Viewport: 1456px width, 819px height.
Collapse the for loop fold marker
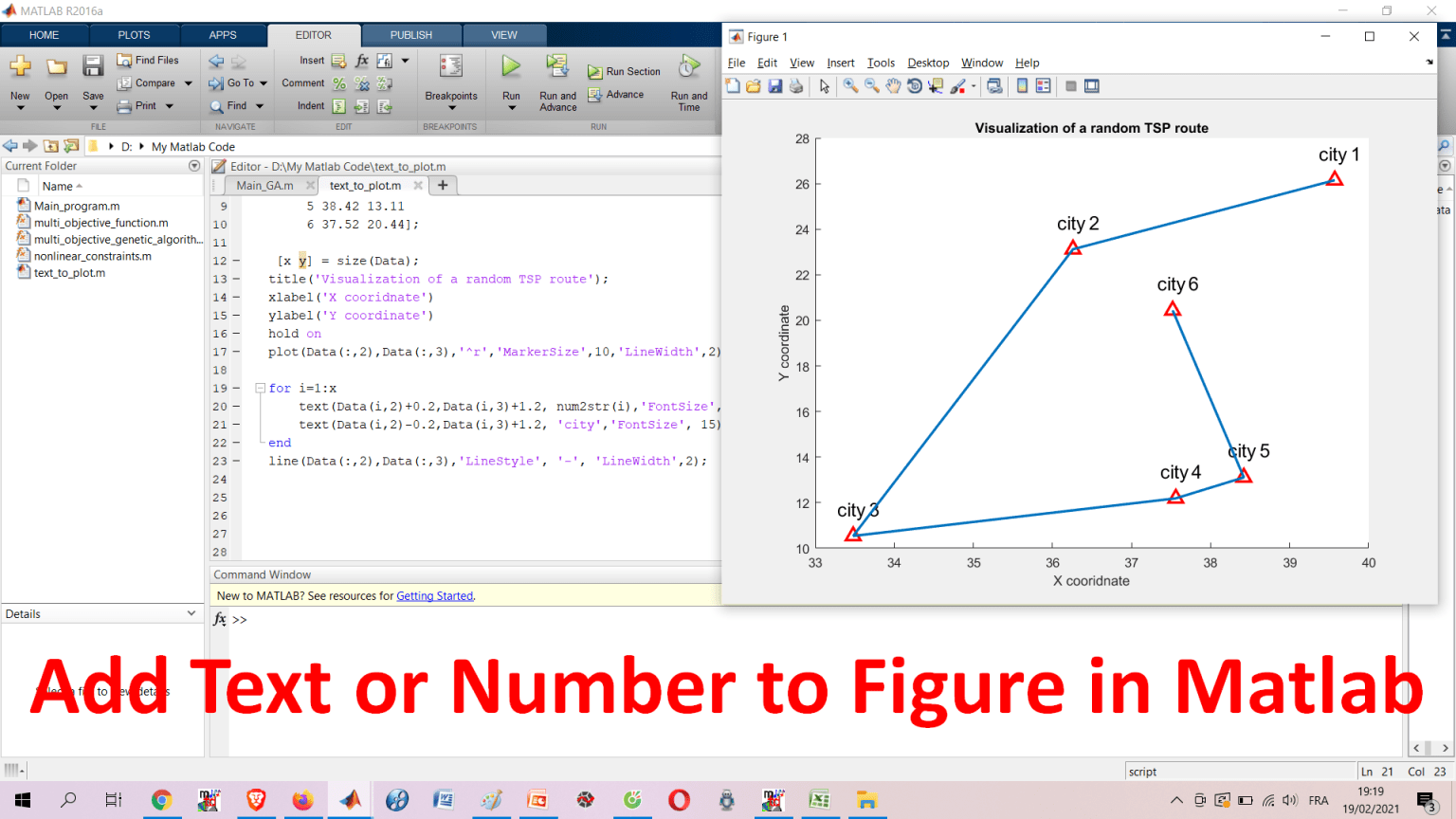tap(260, 389)
